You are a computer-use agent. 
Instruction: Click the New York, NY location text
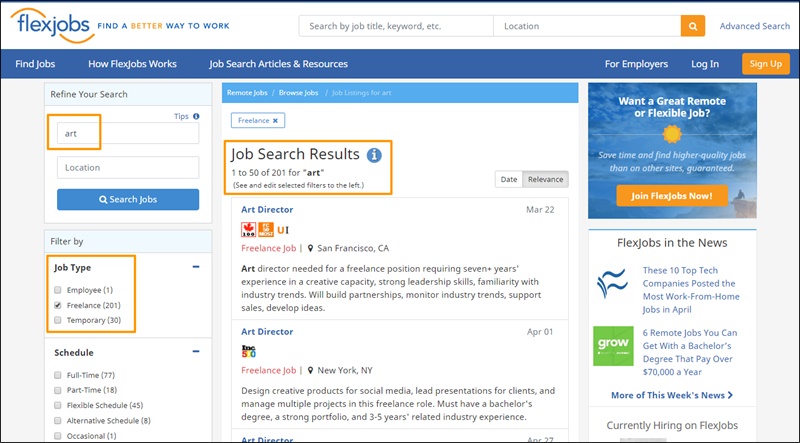[345, 371]
